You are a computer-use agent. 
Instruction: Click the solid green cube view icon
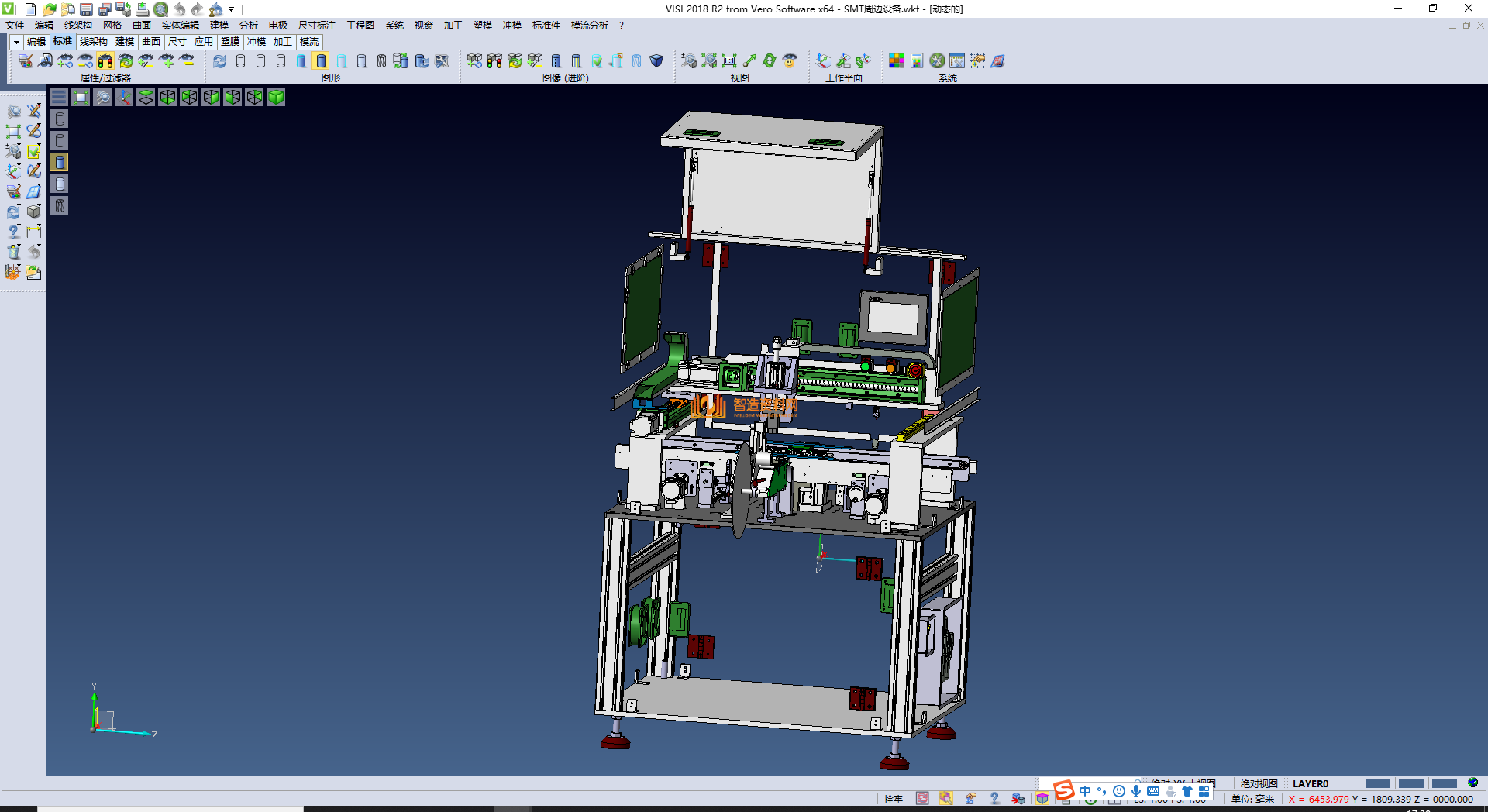(276, 97)
